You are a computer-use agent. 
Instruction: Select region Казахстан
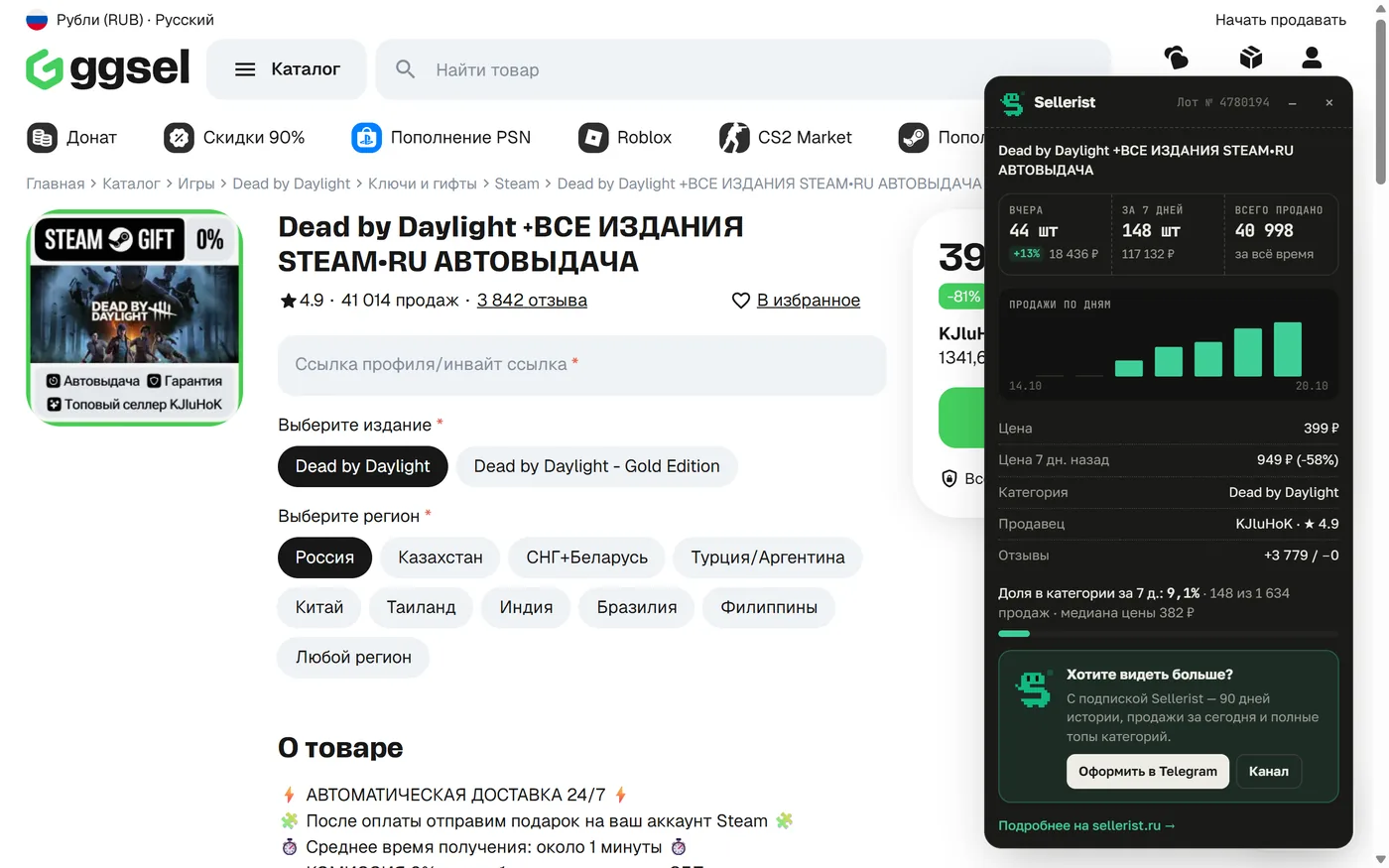pos(441,558)
